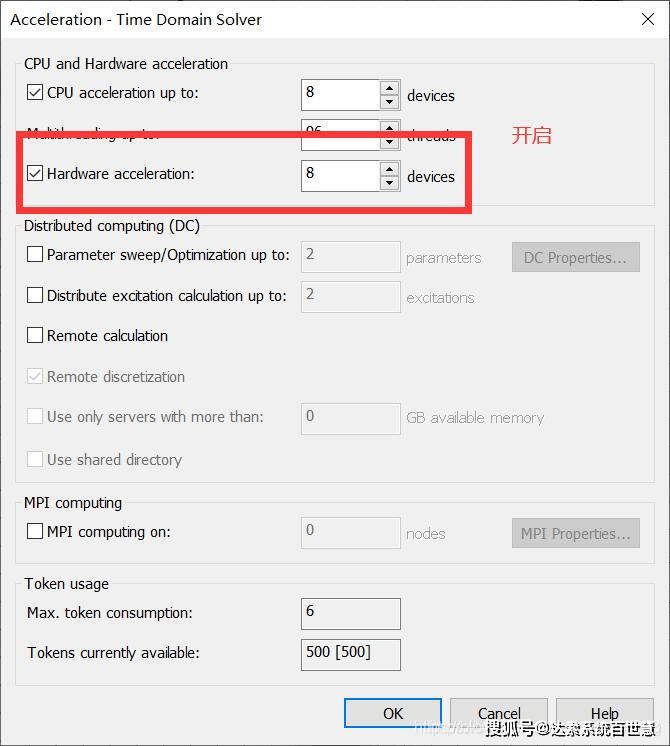Click the Max. token consumption field

point(350,613)
